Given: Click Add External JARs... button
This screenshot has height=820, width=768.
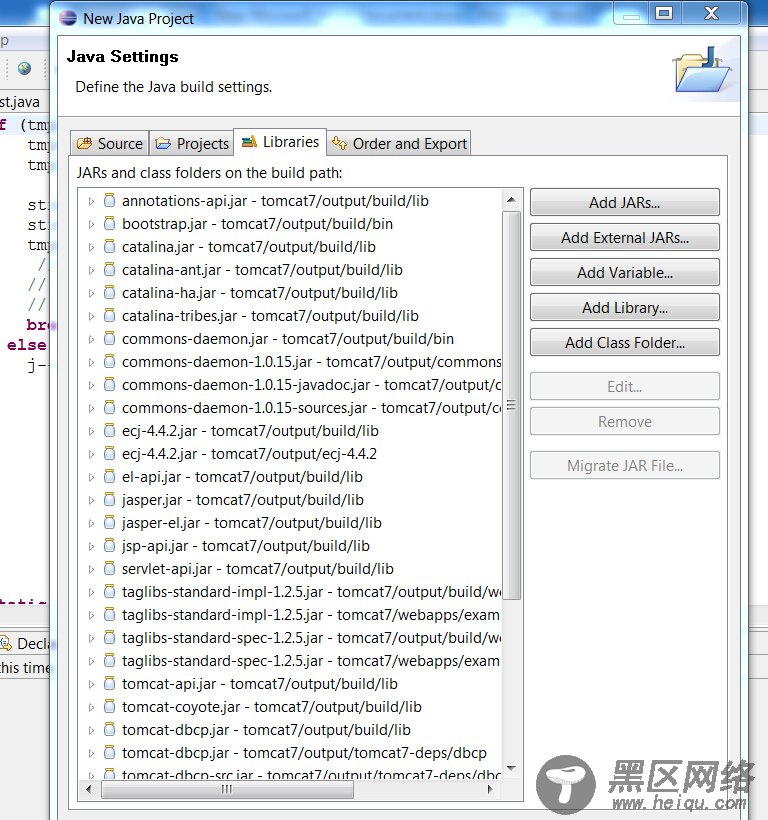Looking at the screenshot, I should [625, 237].
